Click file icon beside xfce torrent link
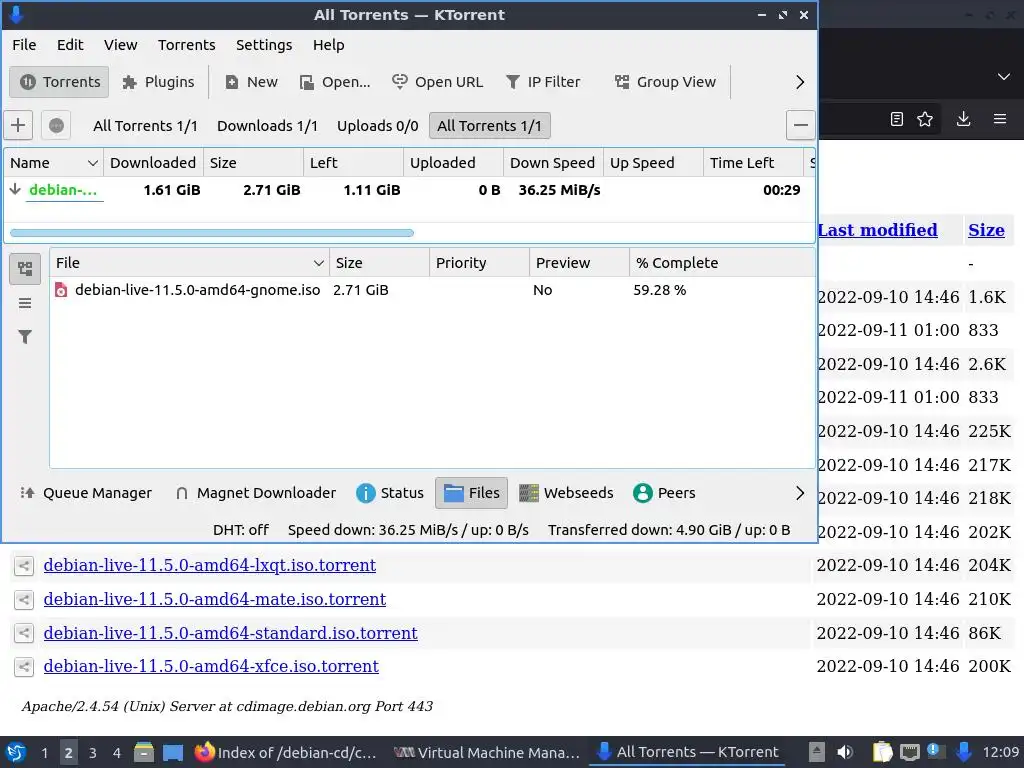 24,667
